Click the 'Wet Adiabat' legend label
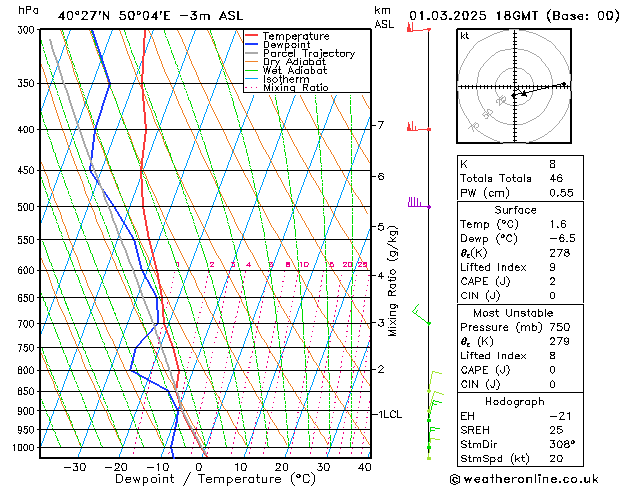Image resolution: width=629 pixels, height=486 pixels. [x=295, y=70]
